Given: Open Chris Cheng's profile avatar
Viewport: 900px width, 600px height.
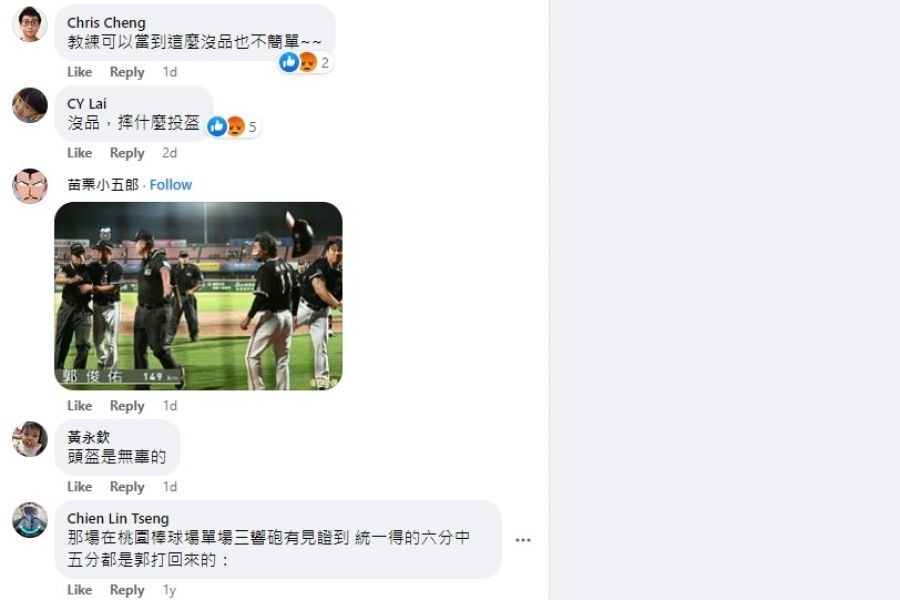Looking at the screenshot, I should point(30,24).
